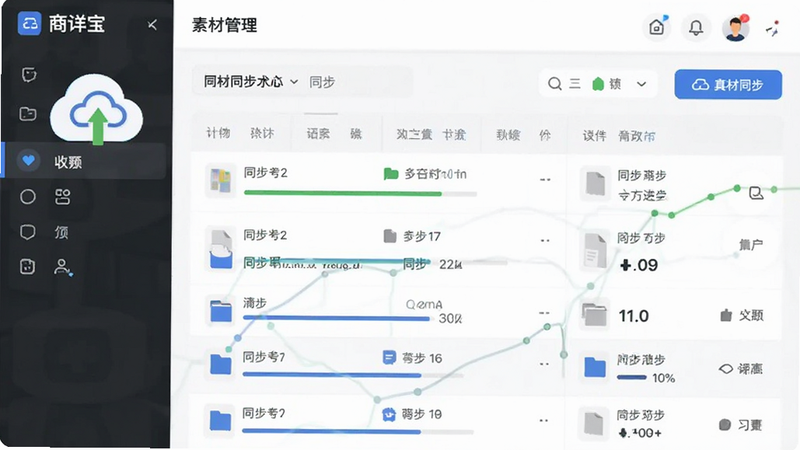Expand the filter bar chevron dropdown
The image size is (800, 450).
tap(642, 84)
